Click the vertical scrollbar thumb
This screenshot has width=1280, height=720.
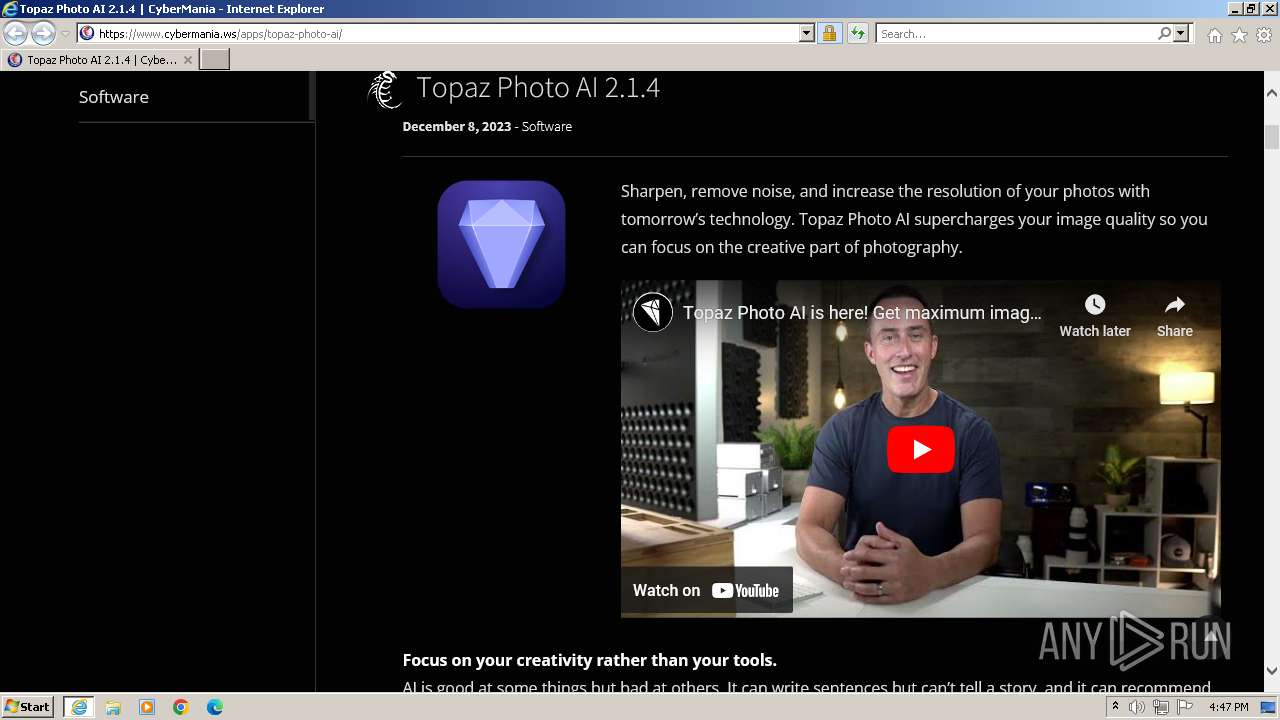coord(1272,137)
